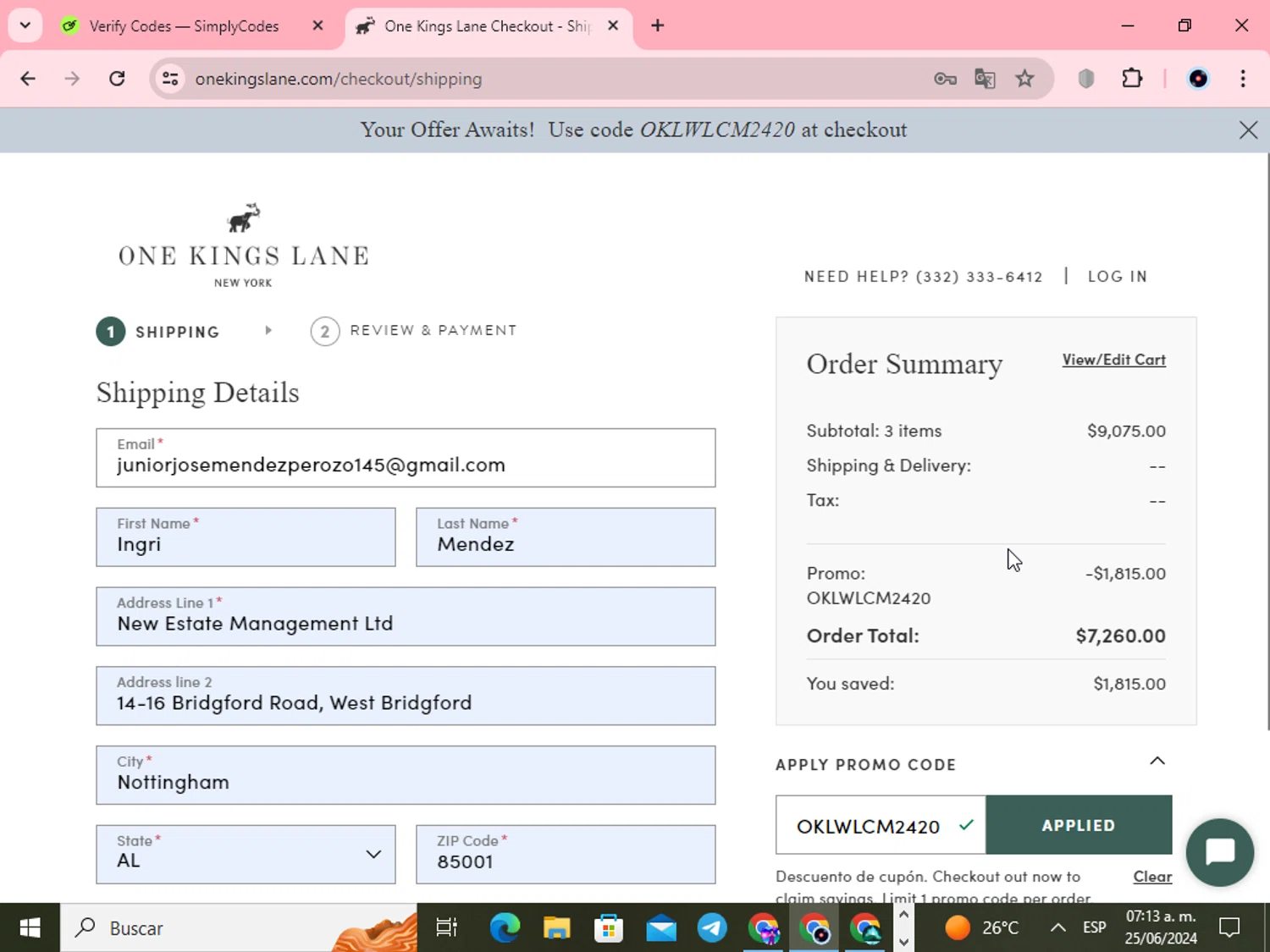This screenshot has height=952, width=1270.
Task: Open a new browser tab
Action: point(657,25)
